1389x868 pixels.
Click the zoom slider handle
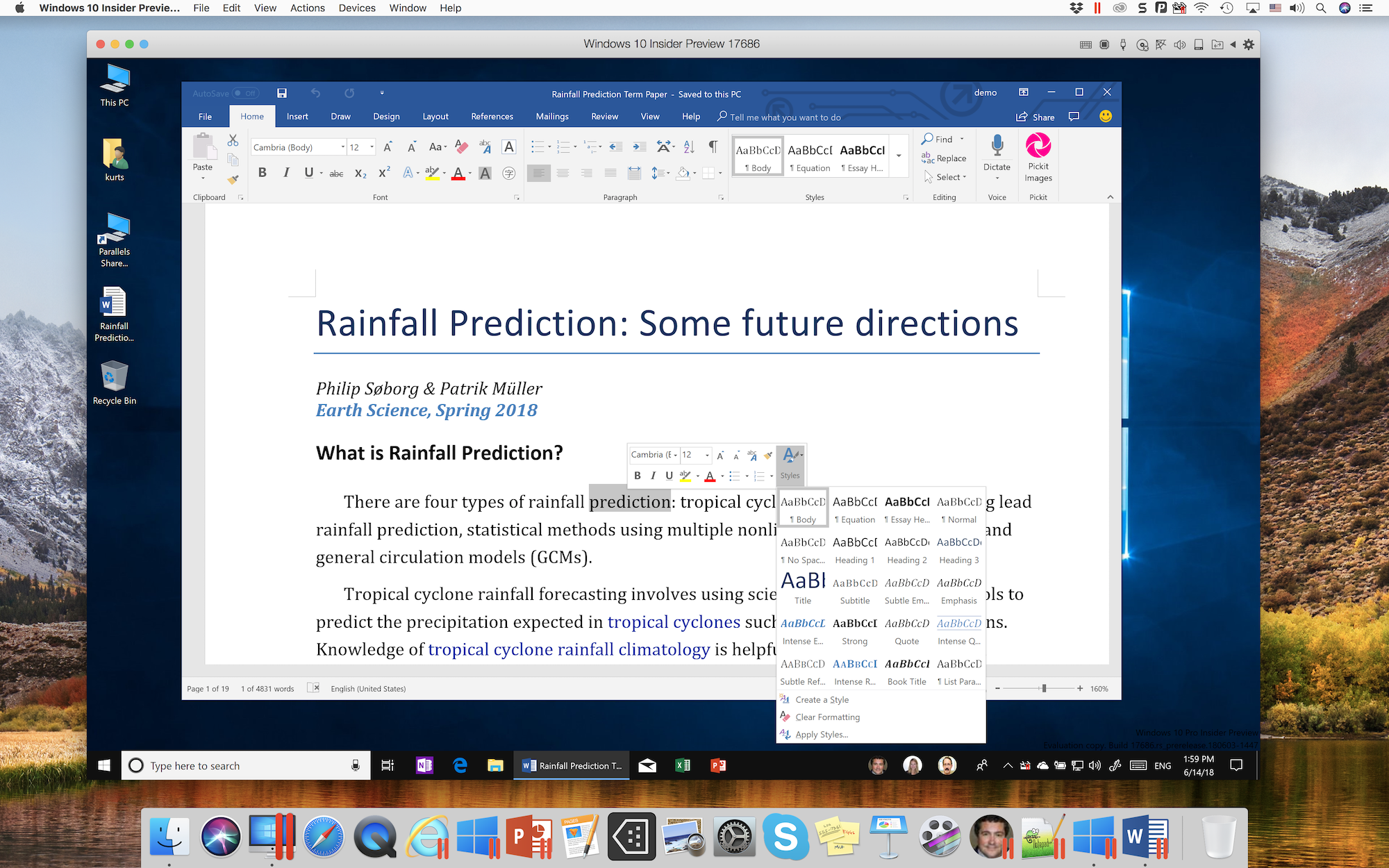[1044, 688]
